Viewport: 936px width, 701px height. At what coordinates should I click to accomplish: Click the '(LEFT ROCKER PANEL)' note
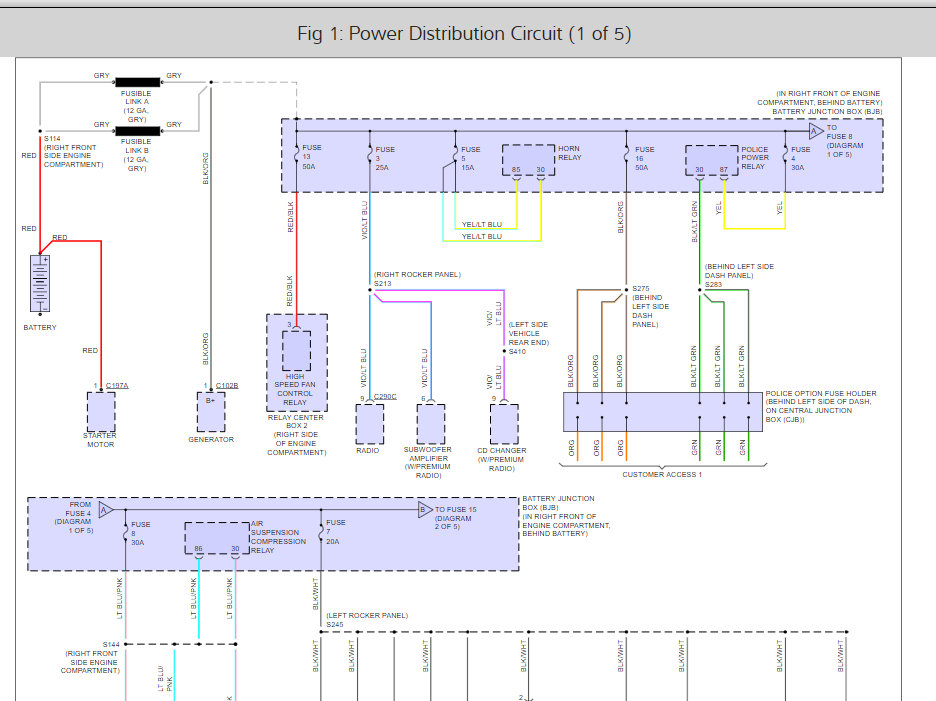(x=367, y=616)
